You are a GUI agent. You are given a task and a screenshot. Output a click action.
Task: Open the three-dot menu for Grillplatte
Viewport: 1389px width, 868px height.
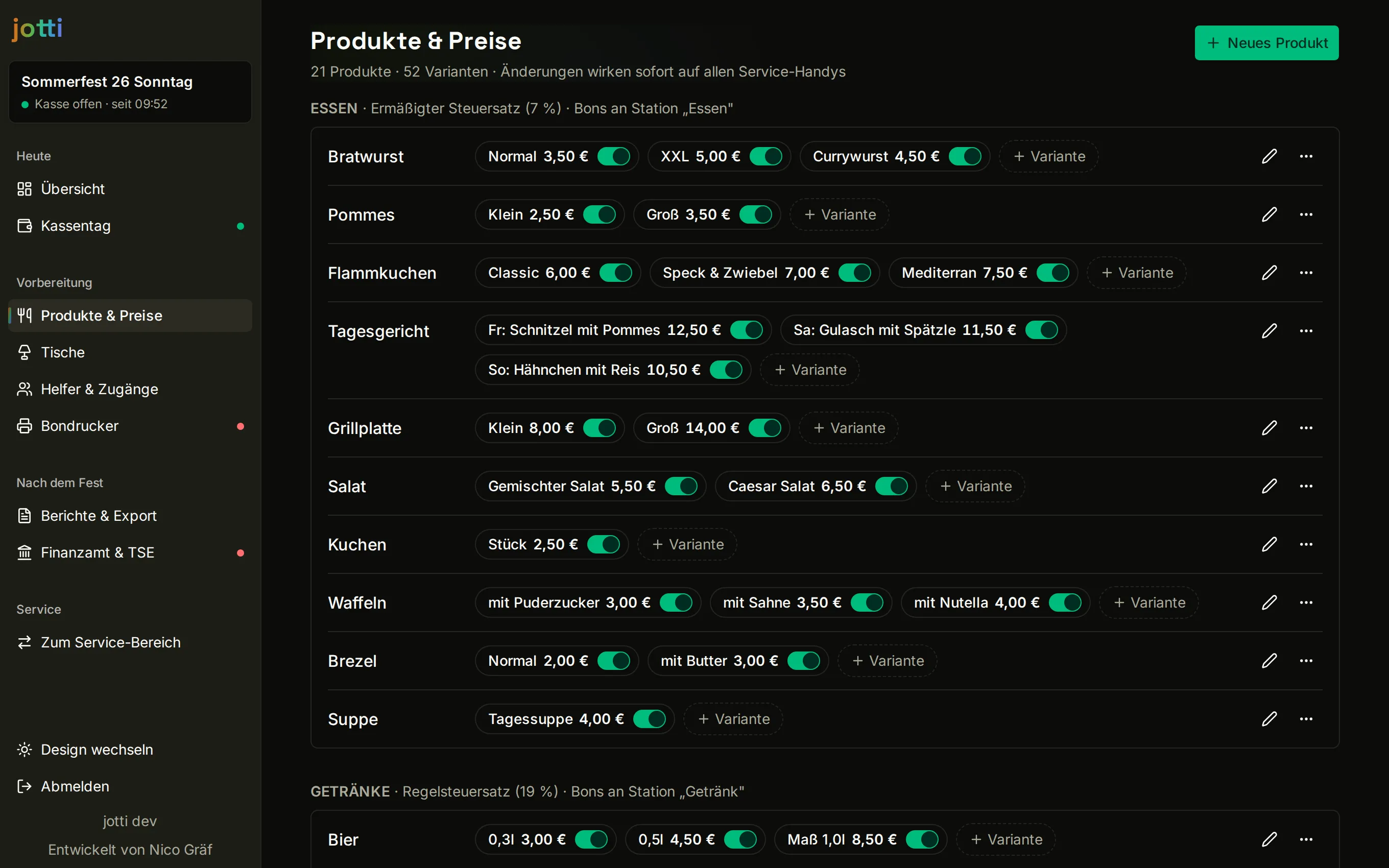coord(1306,428)
